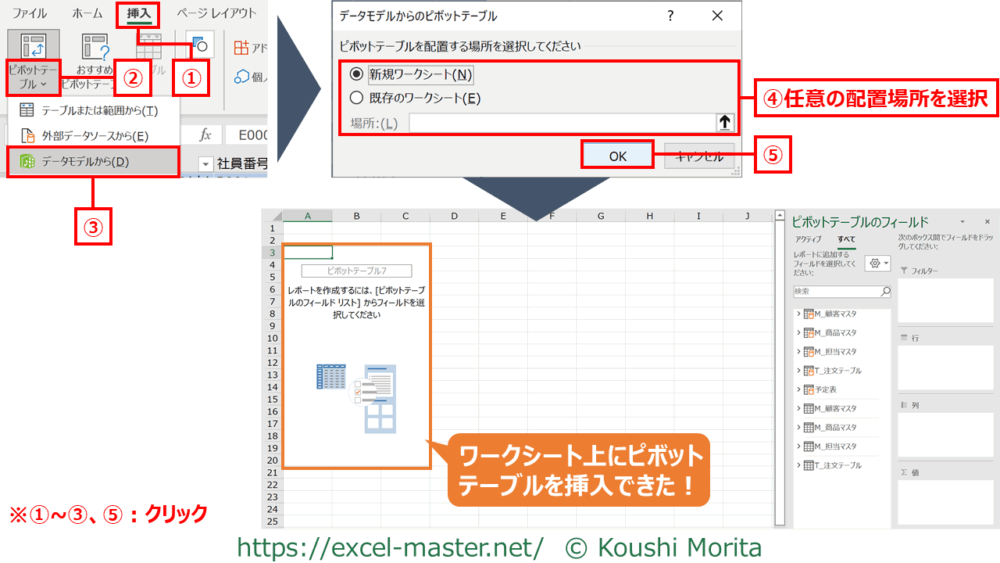Click the help question mark in dialog

[x=671, y=16]
